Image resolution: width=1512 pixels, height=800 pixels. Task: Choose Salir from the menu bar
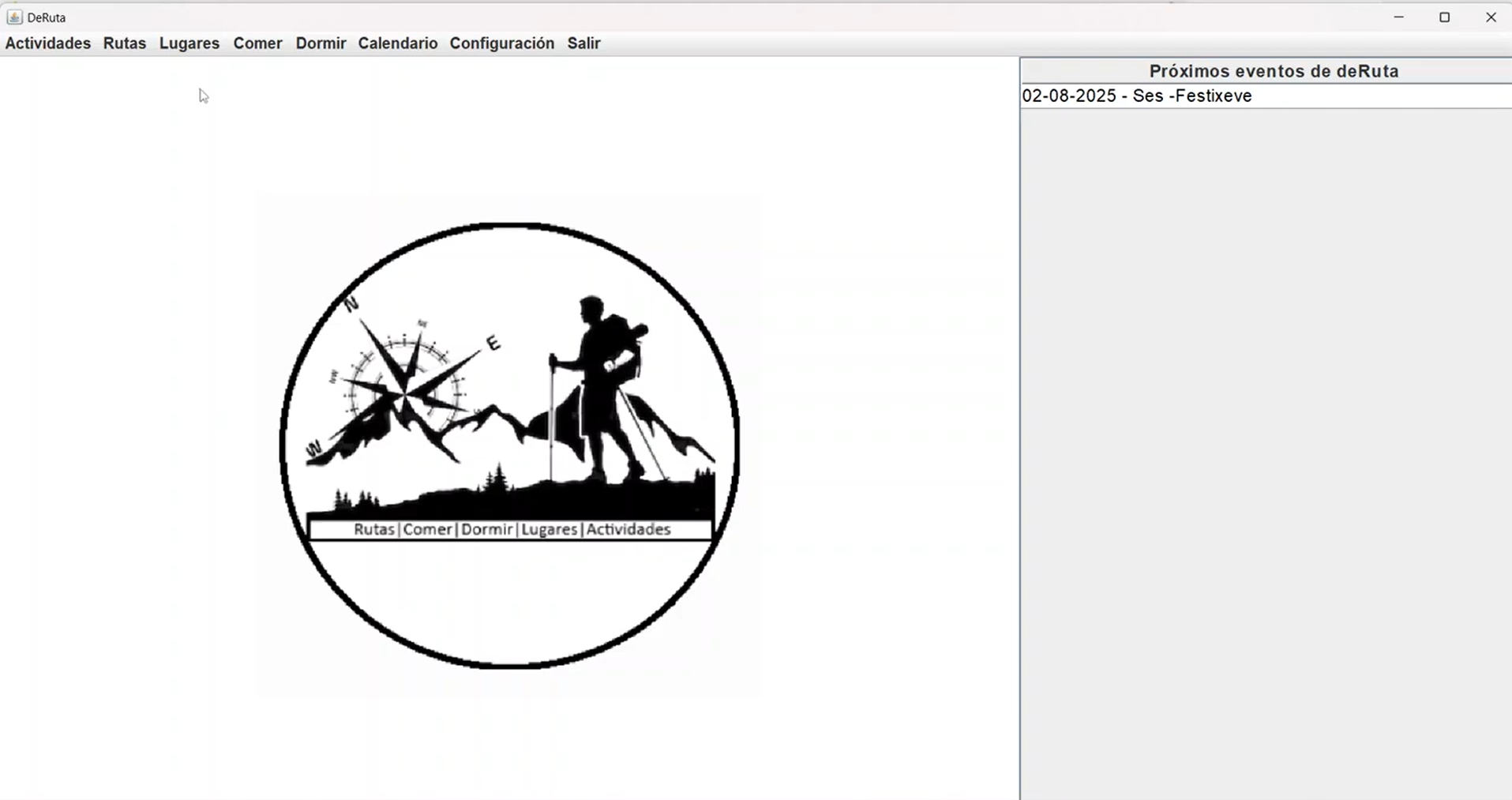point(583,43)
